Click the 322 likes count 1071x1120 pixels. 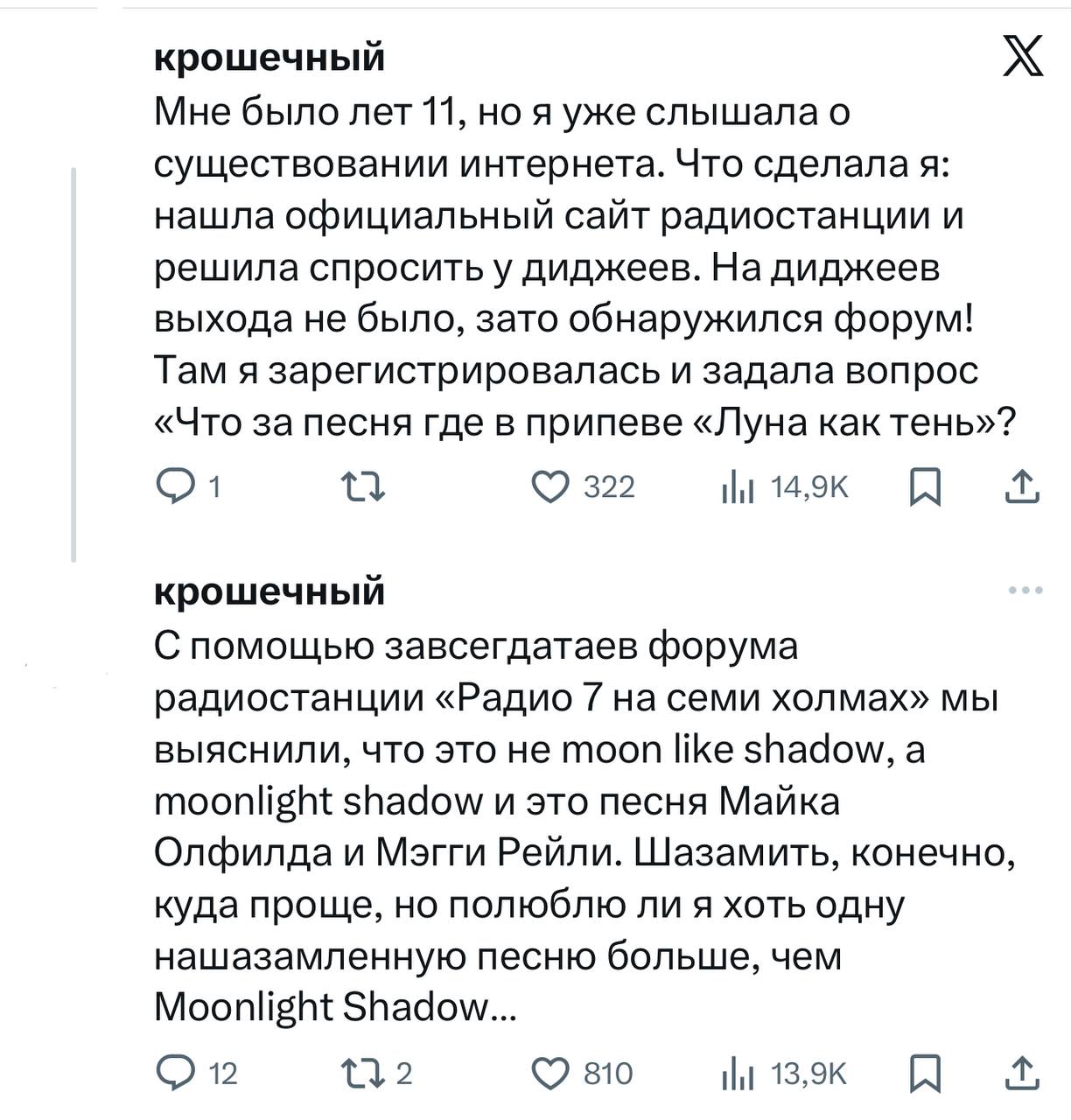[609, 487]
